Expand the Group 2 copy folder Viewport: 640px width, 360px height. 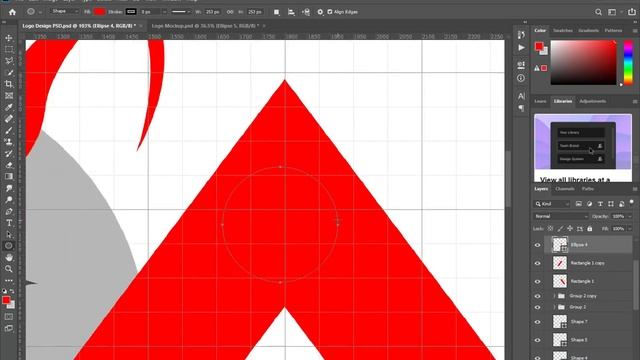tap(554, 296)
